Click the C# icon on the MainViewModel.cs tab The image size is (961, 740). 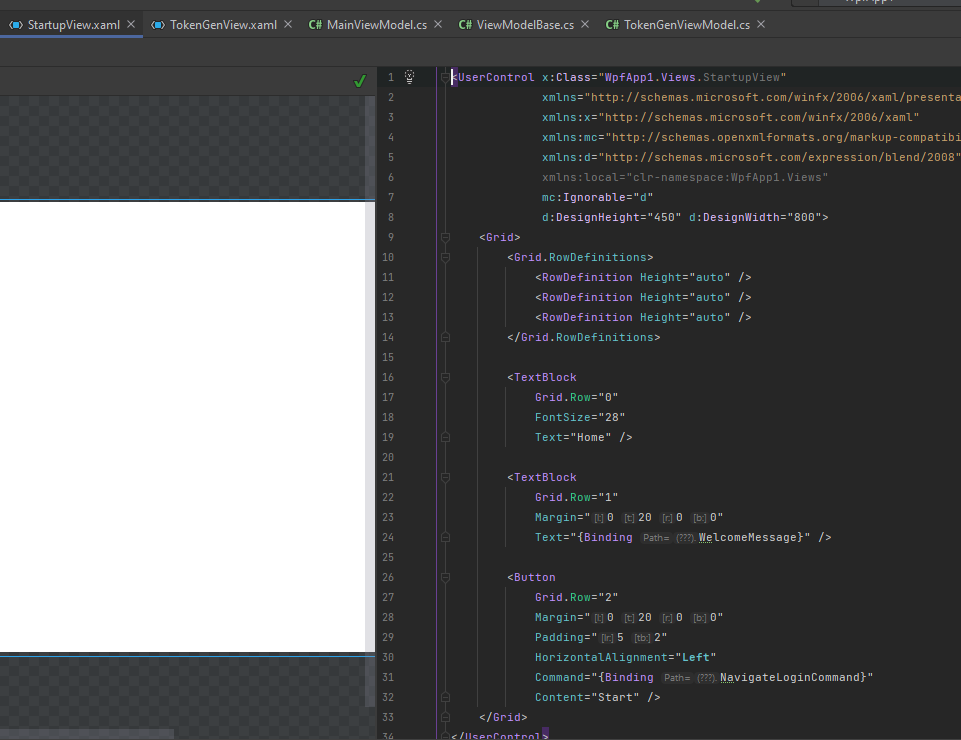(315, 24)
